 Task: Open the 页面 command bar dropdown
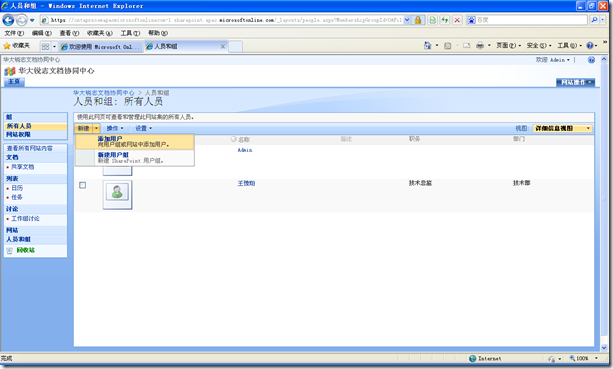click(x=508, y=46)
